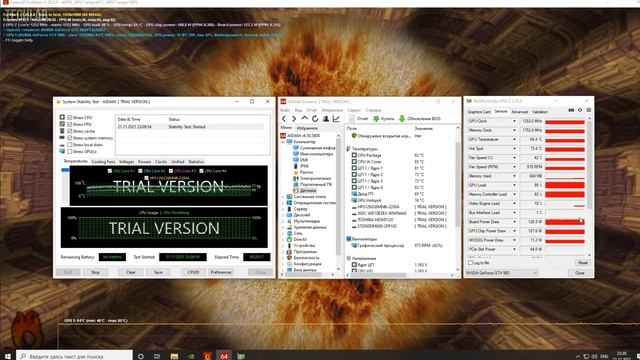The height and width of the screenshot is (360, 640).
Task: Collapse the Компьютер tree node
Action: (x=283, y=142)
